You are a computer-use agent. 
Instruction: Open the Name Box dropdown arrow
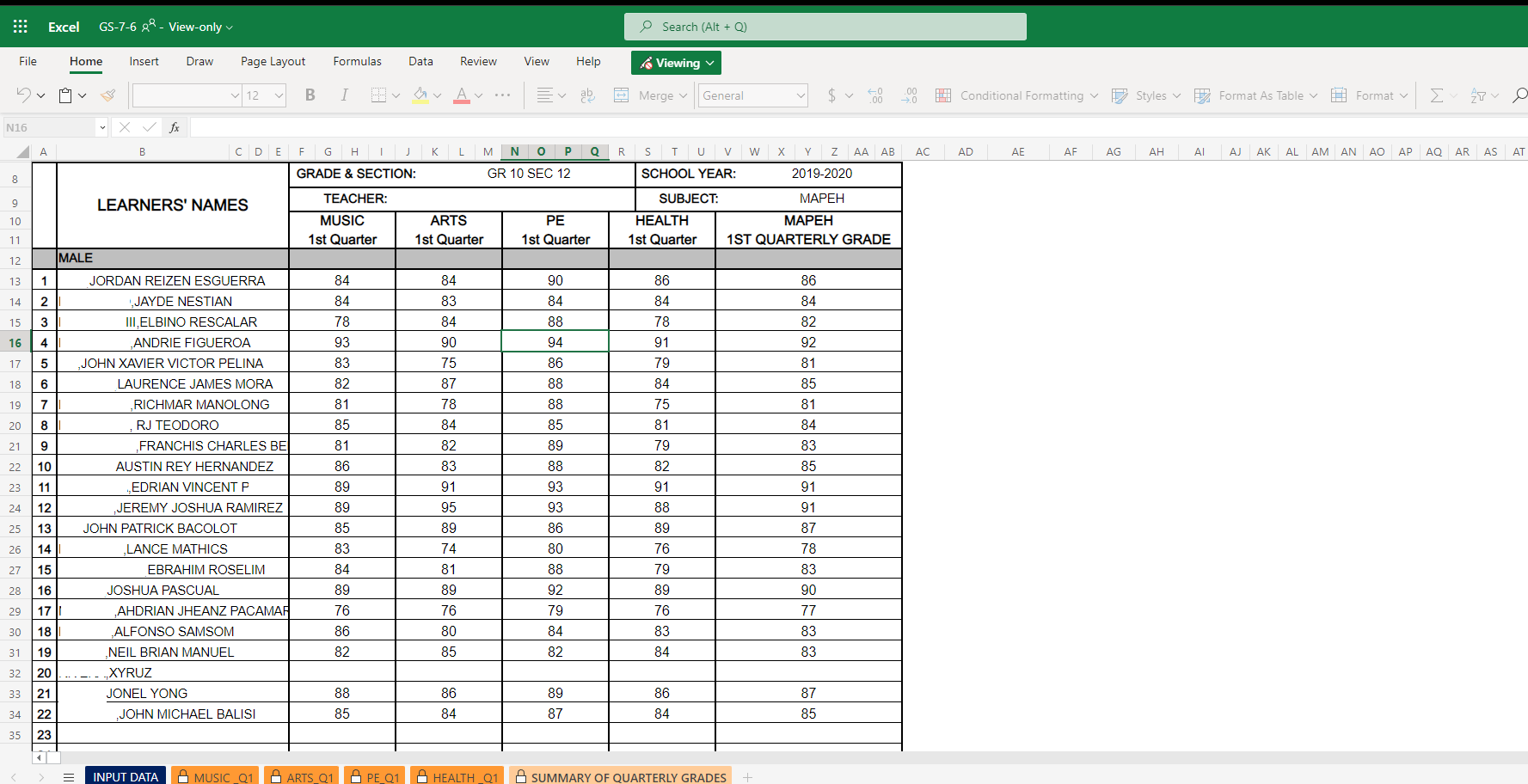click(102, 127)
